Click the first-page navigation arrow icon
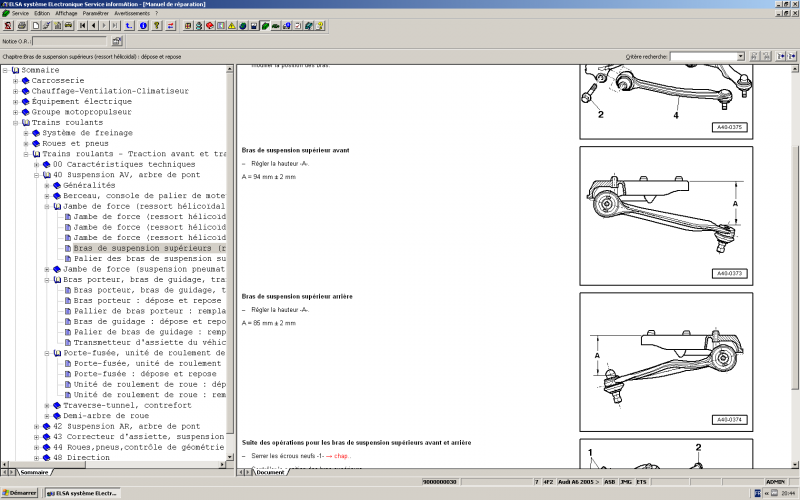 tap(82, 25)
